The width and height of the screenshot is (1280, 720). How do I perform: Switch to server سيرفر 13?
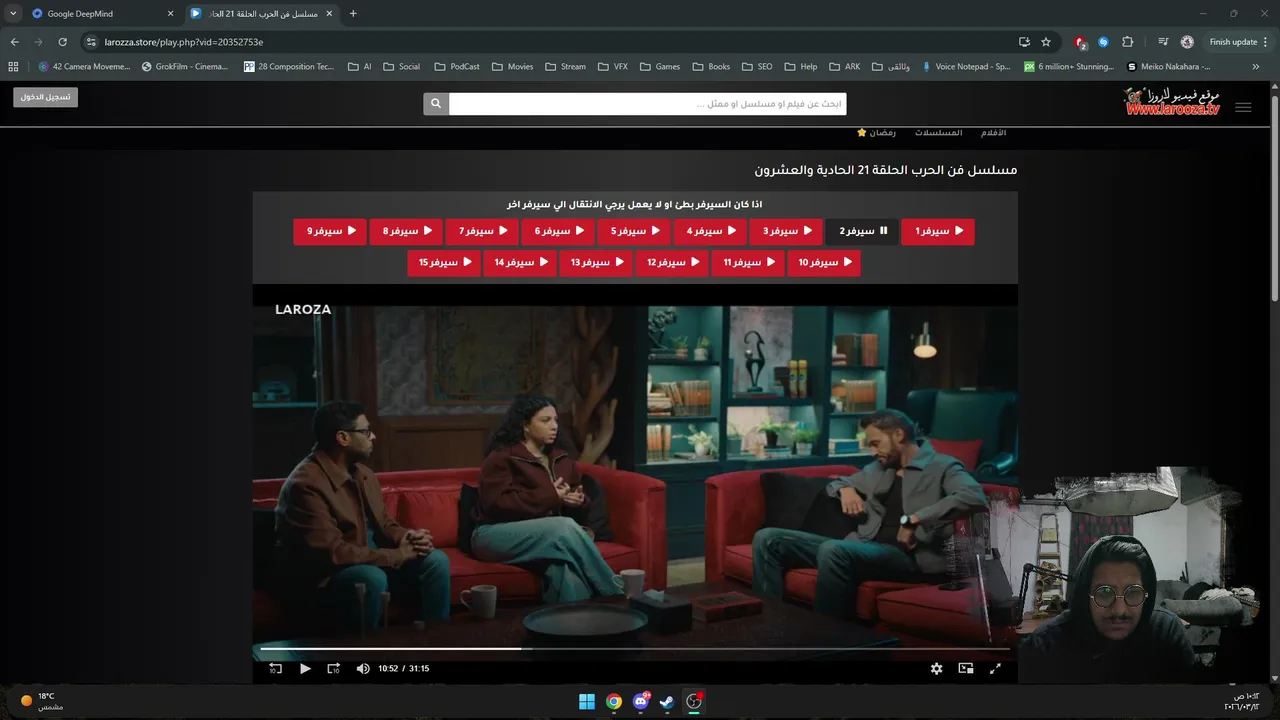[x=596, y=263]
